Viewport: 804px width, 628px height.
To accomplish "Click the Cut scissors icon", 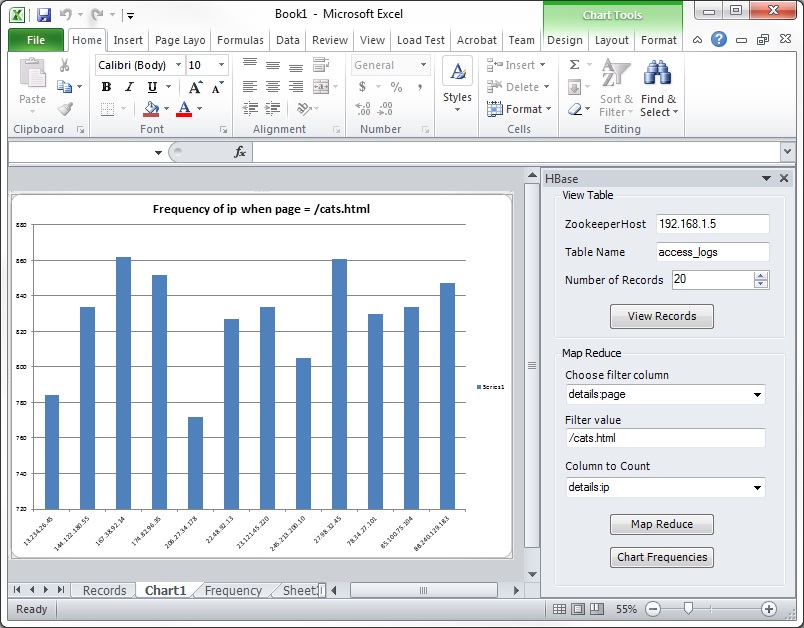I will [65, 65].
